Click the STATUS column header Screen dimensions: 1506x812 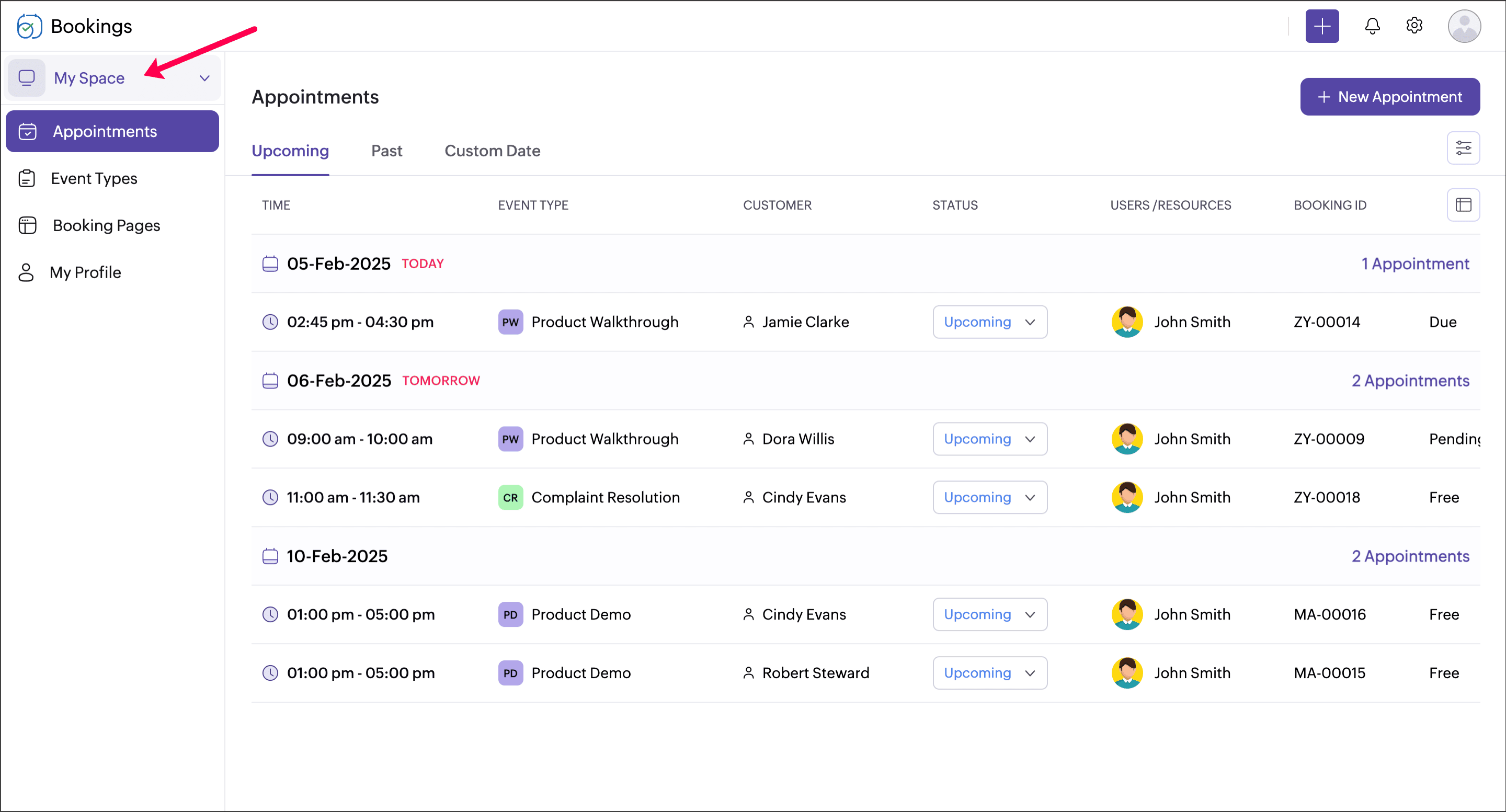pyautogui.click(x=955, y=205)
